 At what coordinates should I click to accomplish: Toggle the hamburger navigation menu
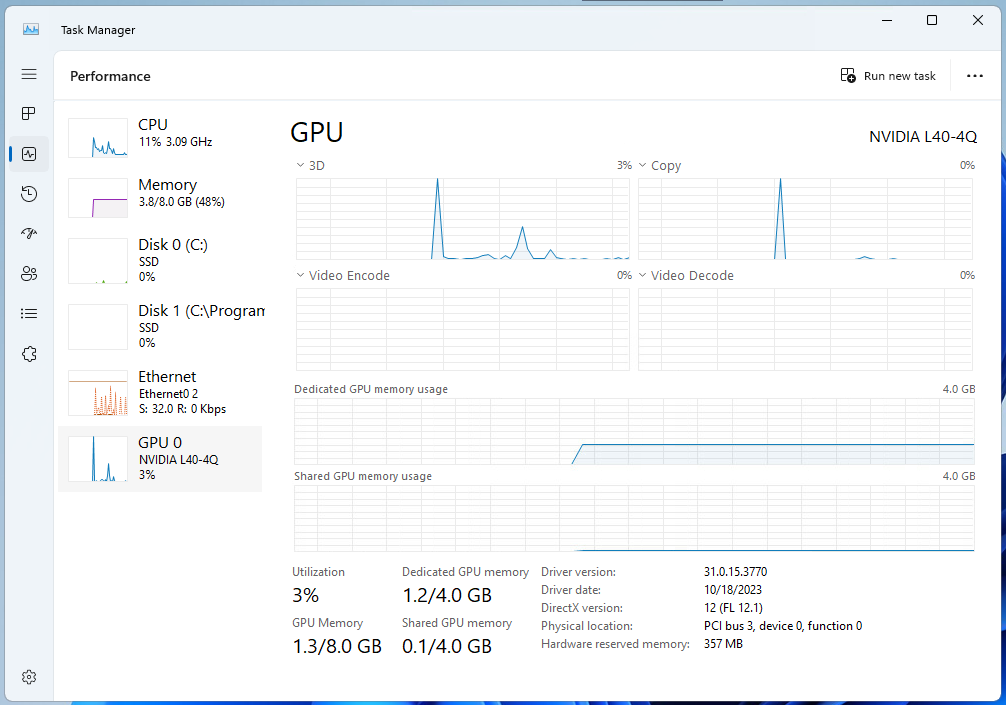tap(29, 74)
